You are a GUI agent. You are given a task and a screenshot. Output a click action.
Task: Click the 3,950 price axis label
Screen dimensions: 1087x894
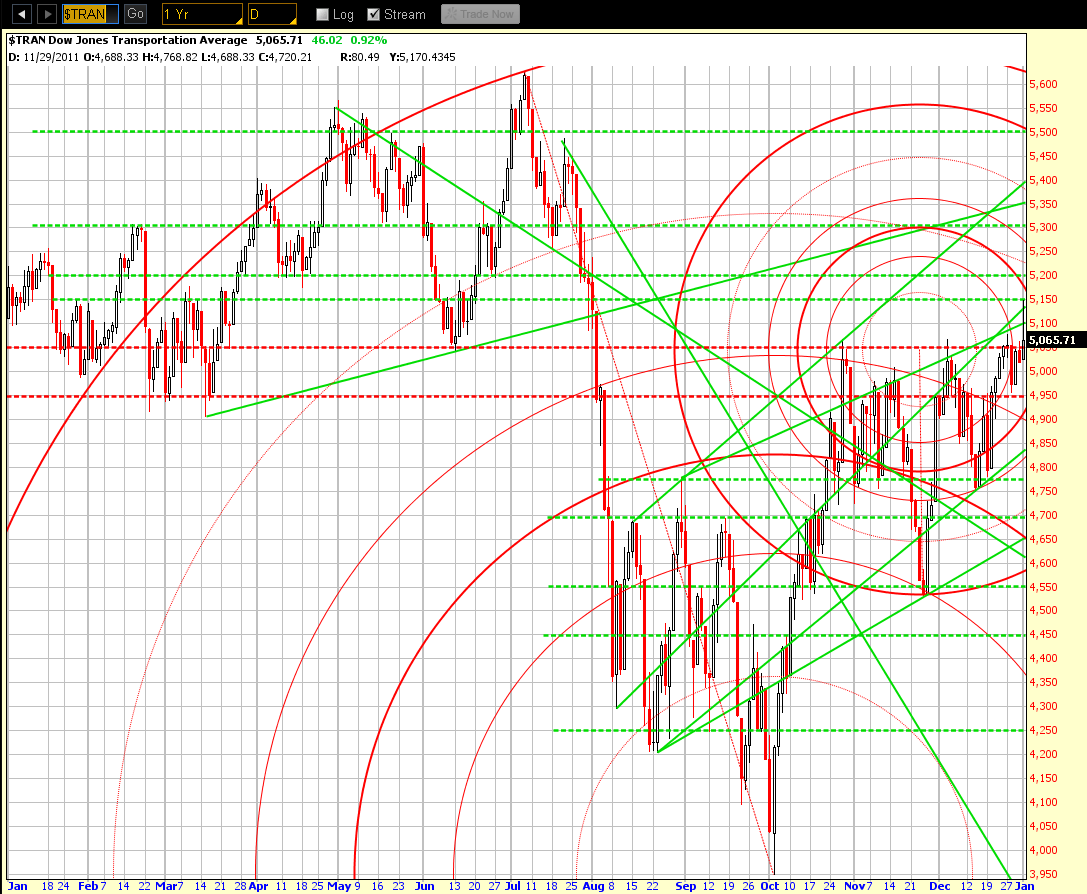1043,875
